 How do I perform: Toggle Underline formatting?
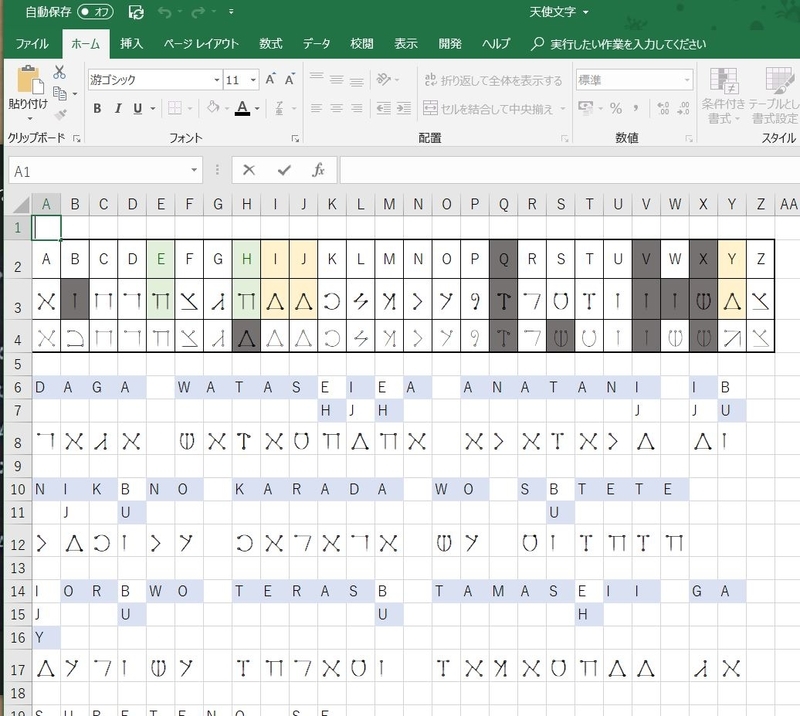pyautogui.click(x=137, y=108)
